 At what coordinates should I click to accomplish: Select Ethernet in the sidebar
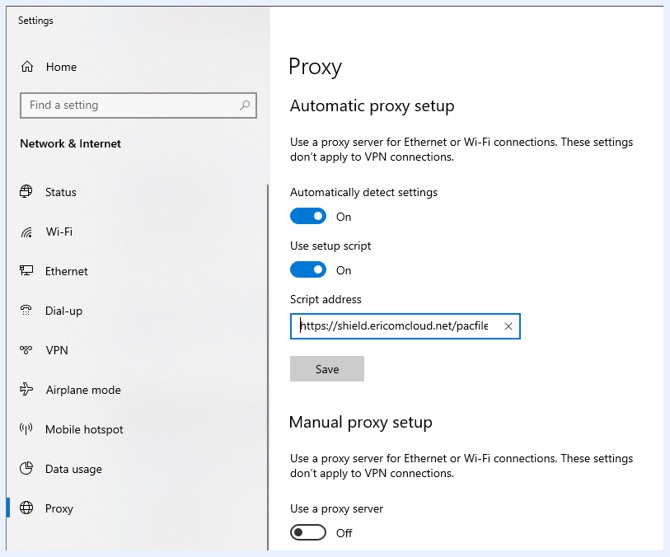(66, 271)
